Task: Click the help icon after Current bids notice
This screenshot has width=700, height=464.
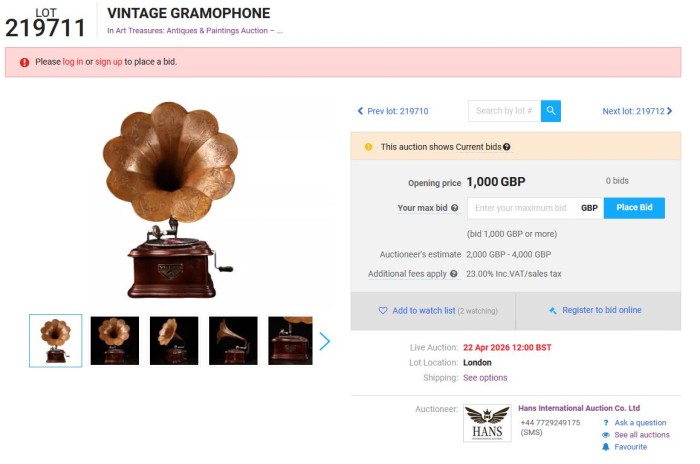Action: click(507, 147)
